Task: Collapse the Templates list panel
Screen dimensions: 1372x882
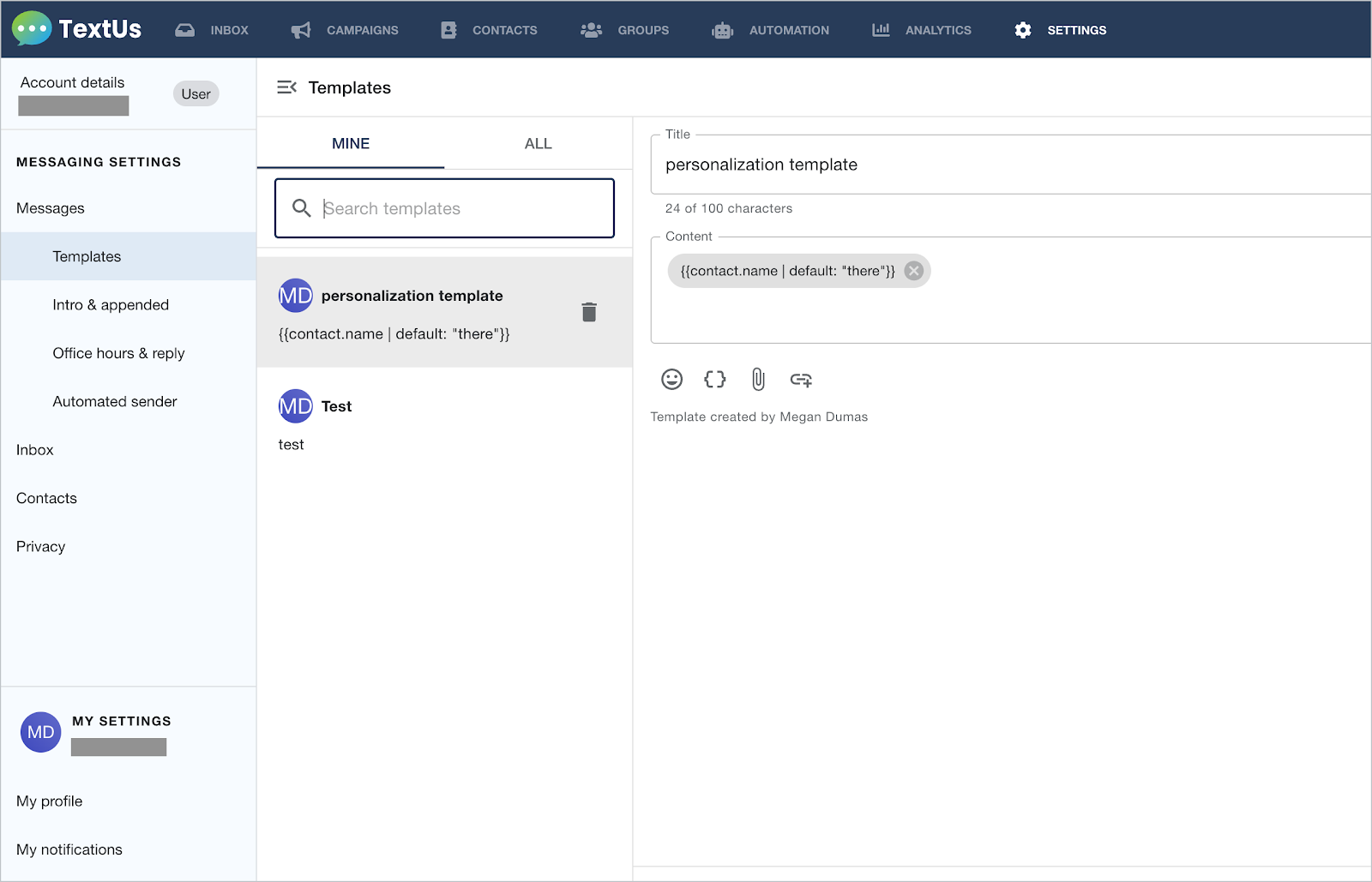Action: [287, 87]
